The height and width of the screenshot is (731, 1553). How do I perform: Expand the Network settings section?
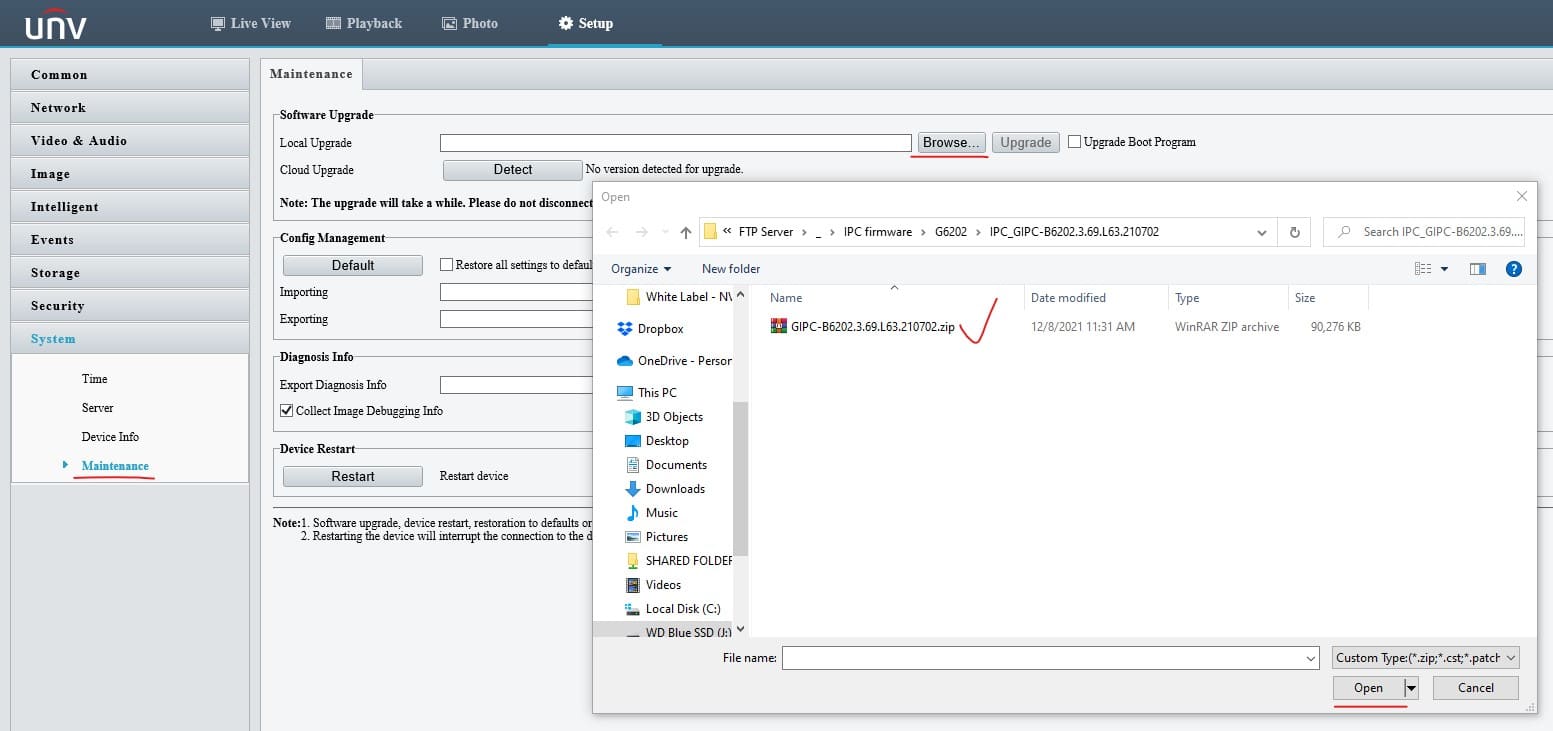[x=130, y=108]
